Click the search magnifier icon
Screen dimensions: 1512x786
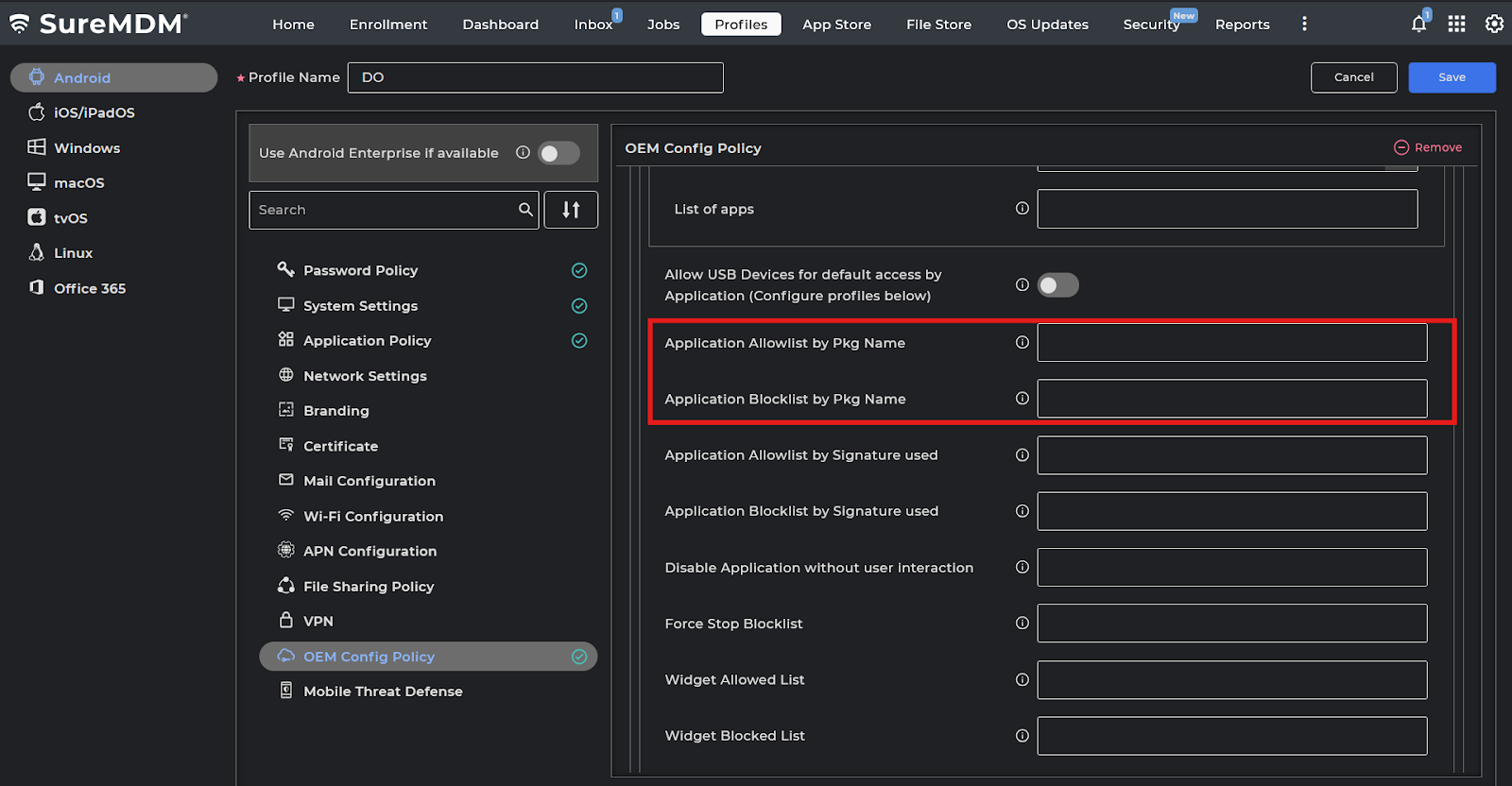525,210
